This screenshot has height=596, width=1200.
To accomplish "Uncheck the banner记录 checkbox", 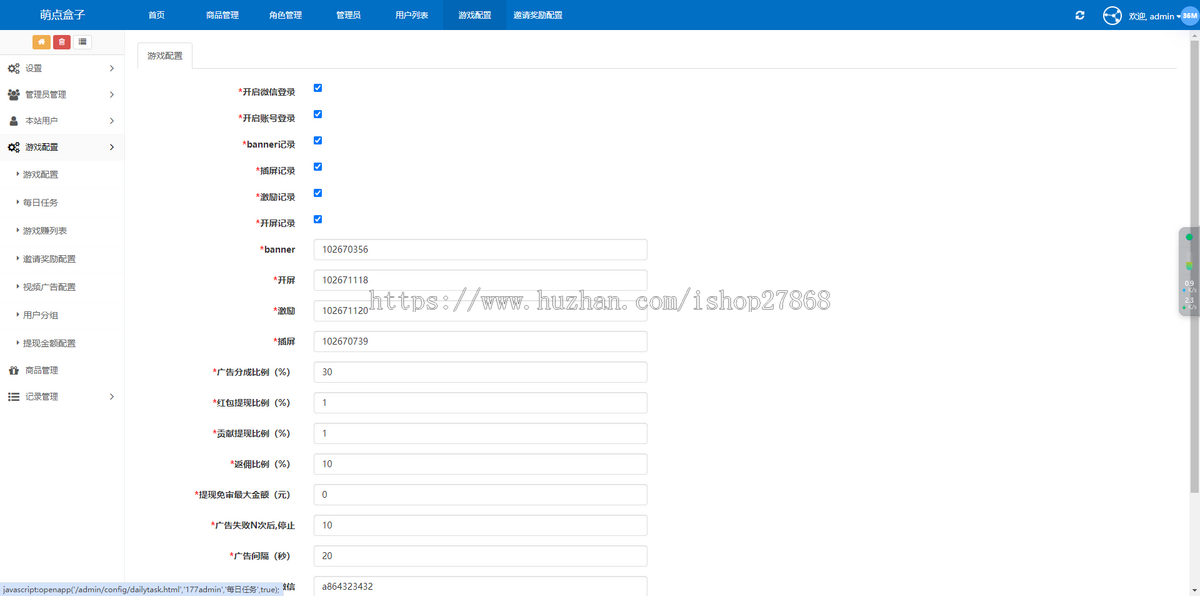I will coord(318,140).
